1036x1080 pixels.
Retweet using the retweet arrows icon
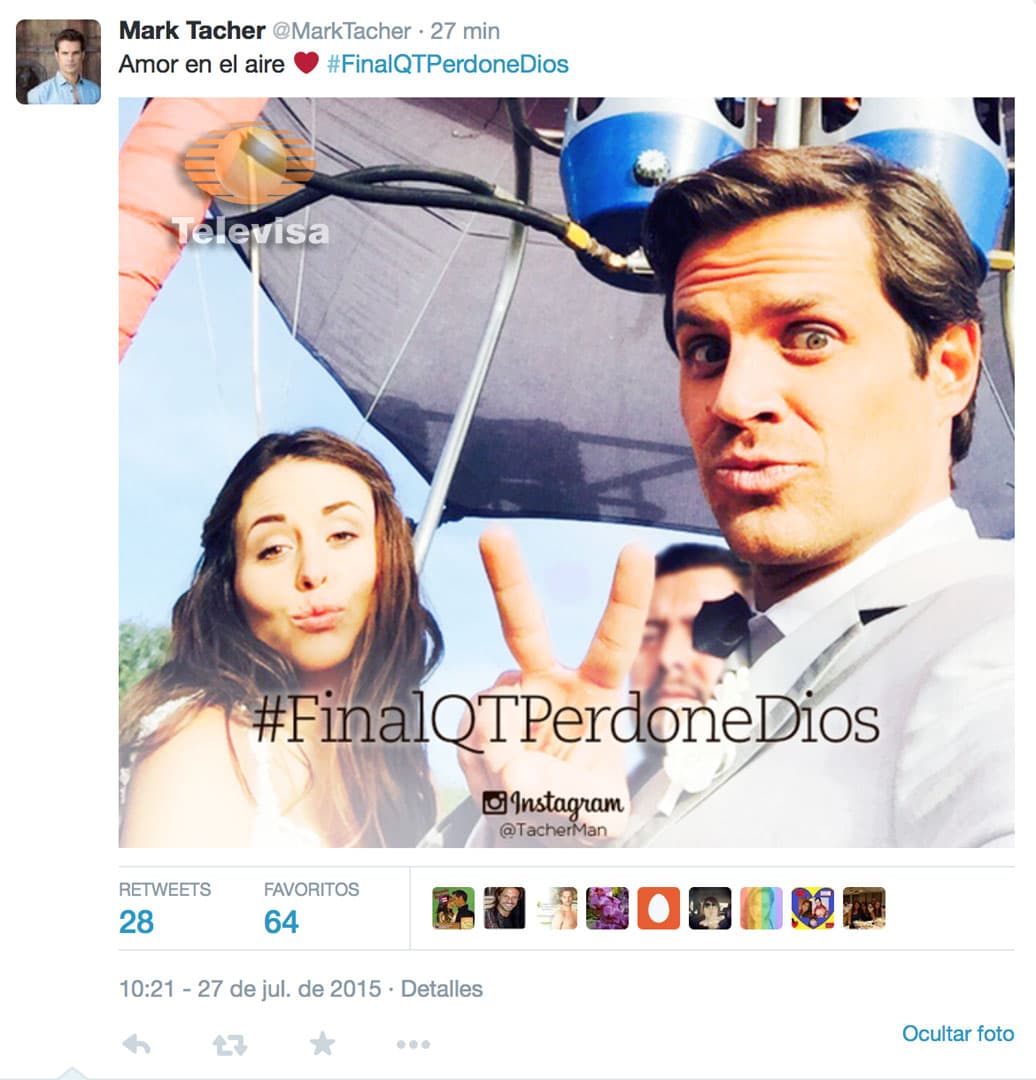pos(229,1046)
